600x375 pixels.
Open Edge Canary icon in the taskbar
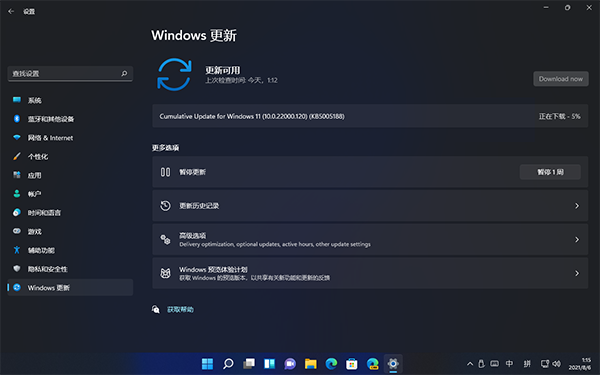(x=372, y=364)
